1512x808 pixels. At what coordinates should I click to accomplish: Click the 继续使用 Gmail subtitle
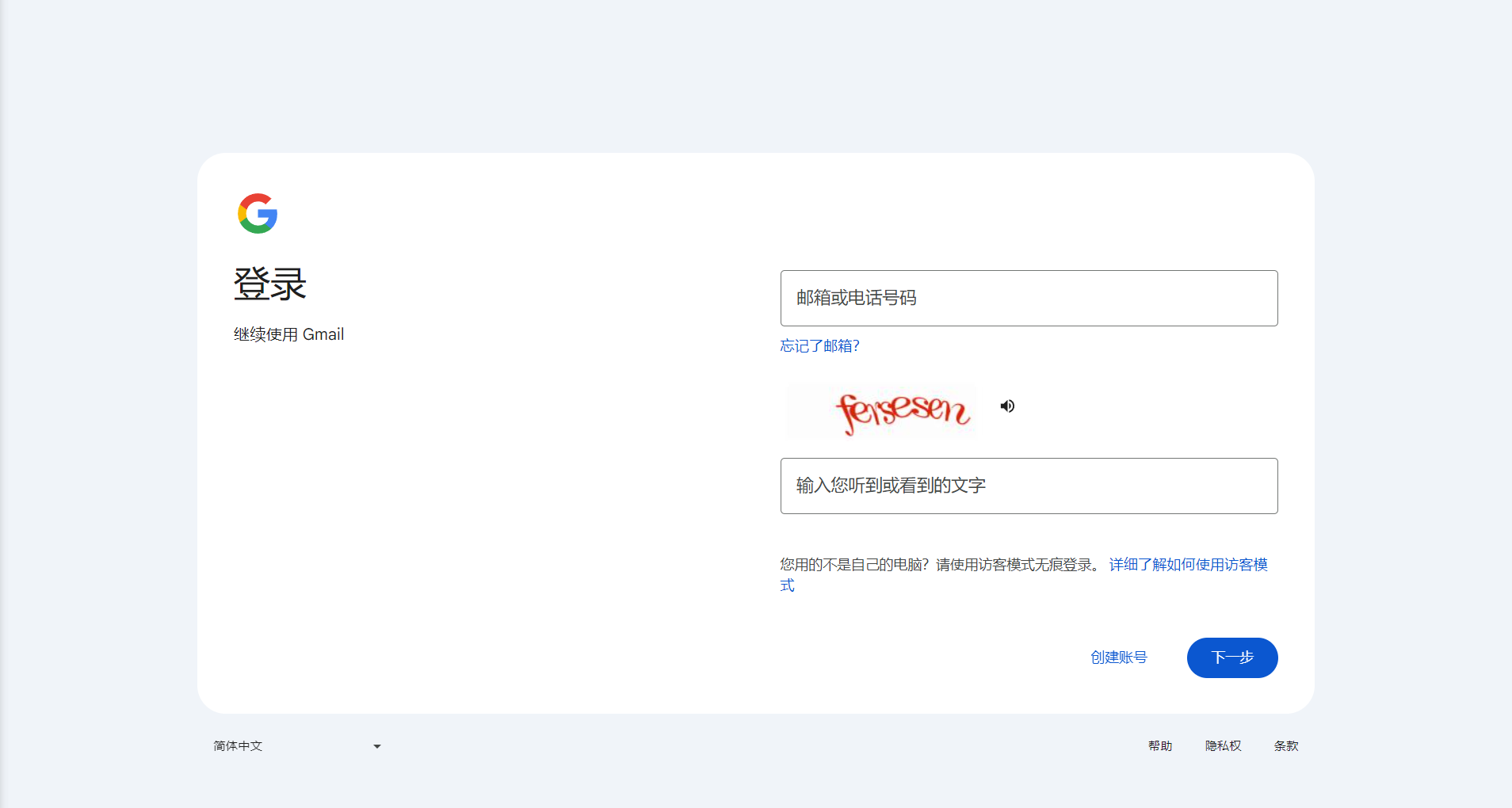pos(288,333)
